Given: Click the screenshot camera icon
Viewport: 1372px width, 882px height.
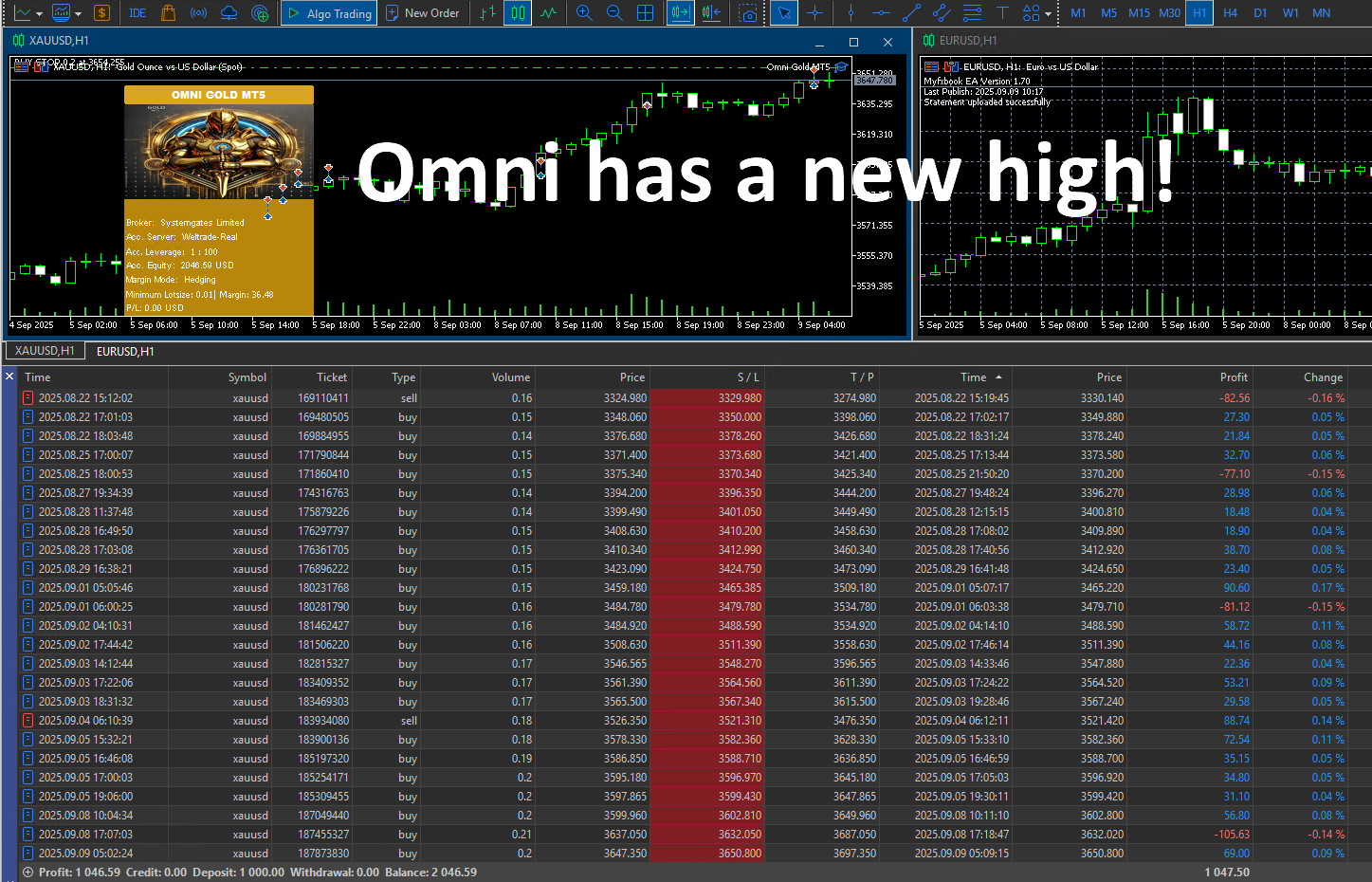Looking at the screenshot, I should (x=749, y=13).
